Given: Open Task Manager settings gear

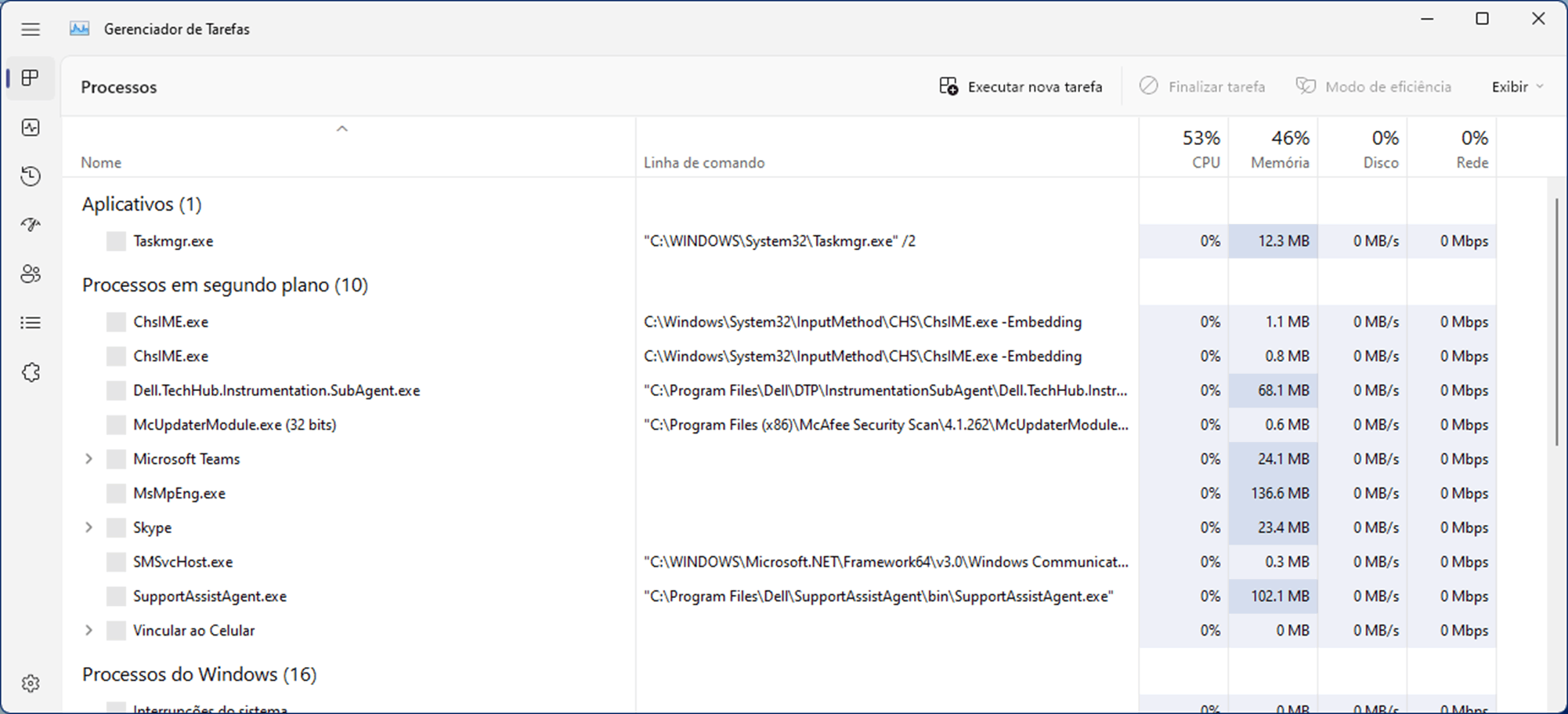Looking at the screenshot, I should pos(31,683).
